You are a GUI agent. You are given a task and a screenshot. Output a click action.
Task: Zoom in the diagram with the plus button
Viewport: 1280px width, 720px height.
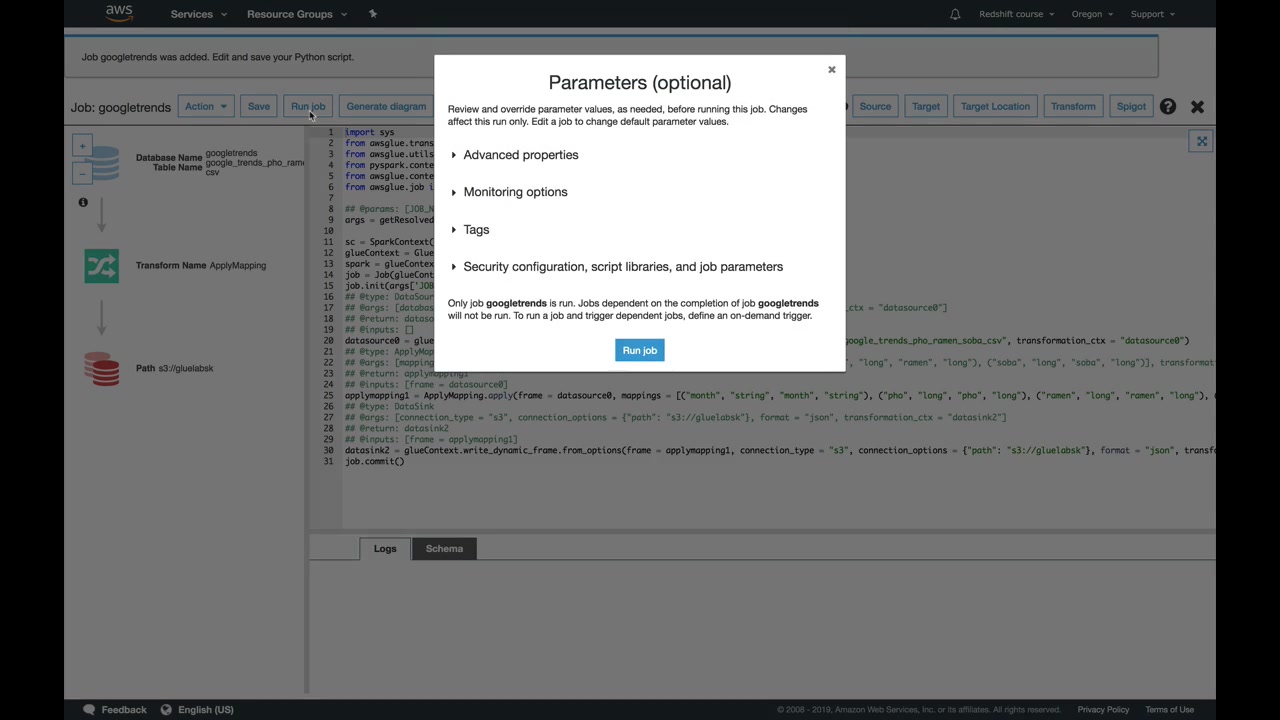tap(83, 146)
